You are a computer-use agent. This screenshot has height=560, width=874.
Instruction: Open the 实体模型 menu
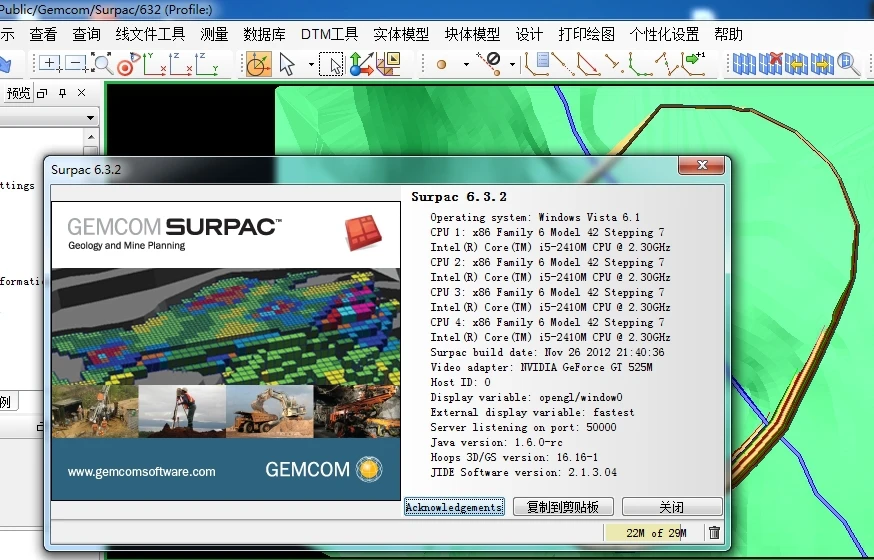point(401,35)
